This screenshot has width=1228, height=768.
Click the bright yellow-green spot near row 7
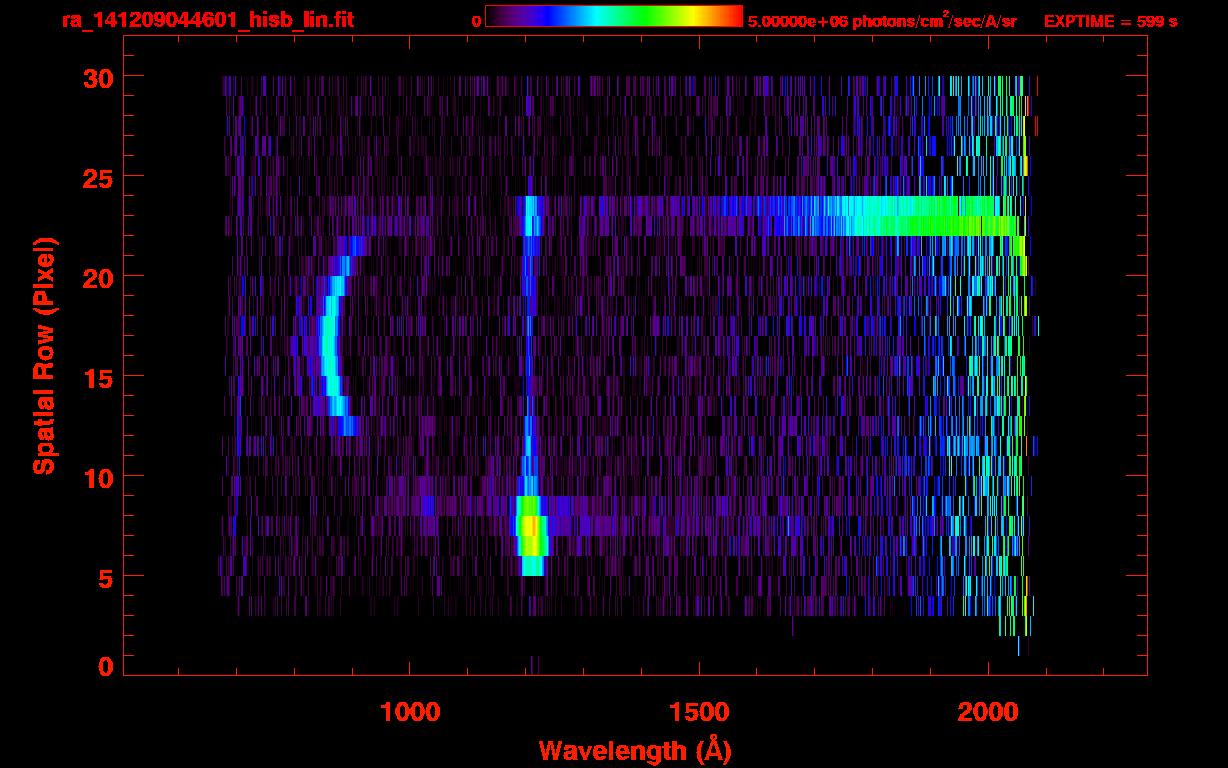tap(532, 535)
